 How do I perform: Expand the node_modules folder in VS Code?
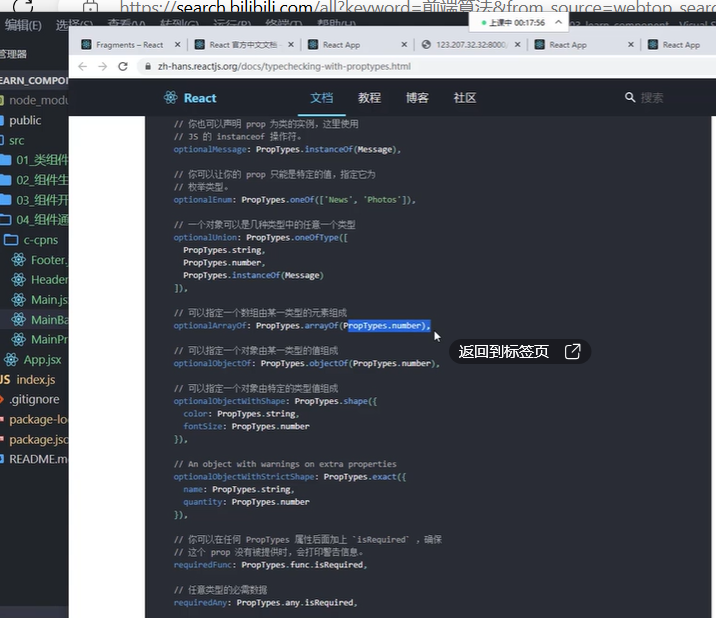[x=34, y=100]
